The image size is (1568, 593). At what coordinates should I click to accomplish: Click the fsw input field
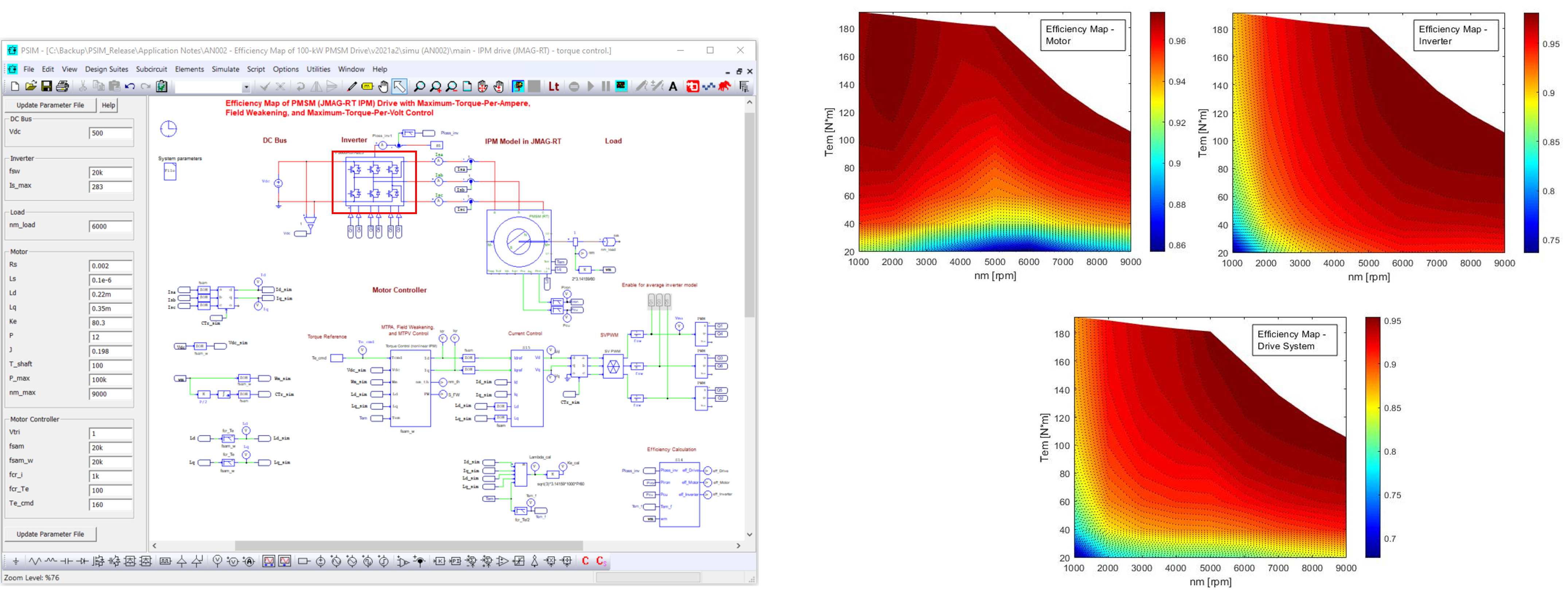pos(111,173)
